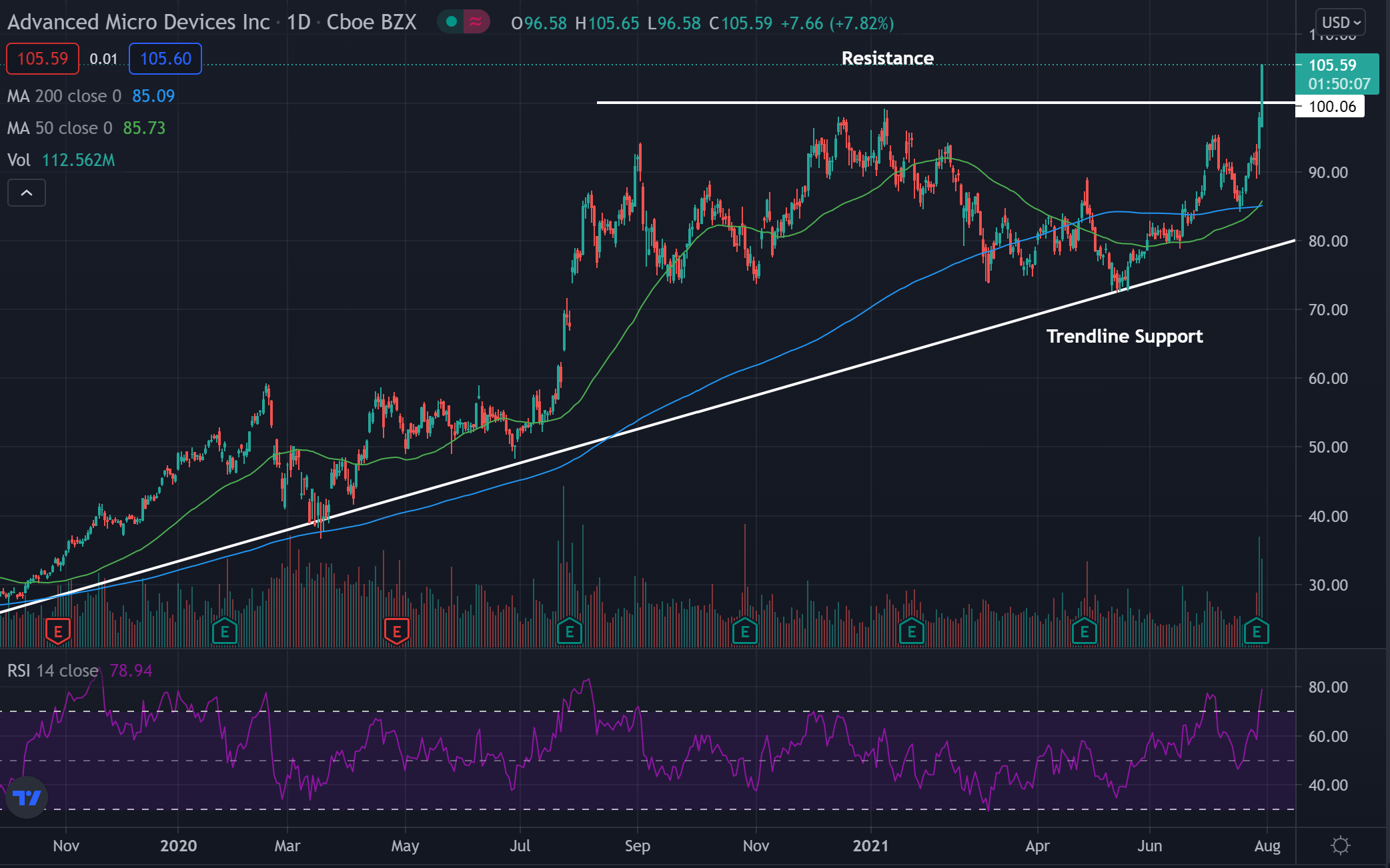
Task: Open the latest earnings marker near Aug 2021
Action: (x=1257, y=631)
